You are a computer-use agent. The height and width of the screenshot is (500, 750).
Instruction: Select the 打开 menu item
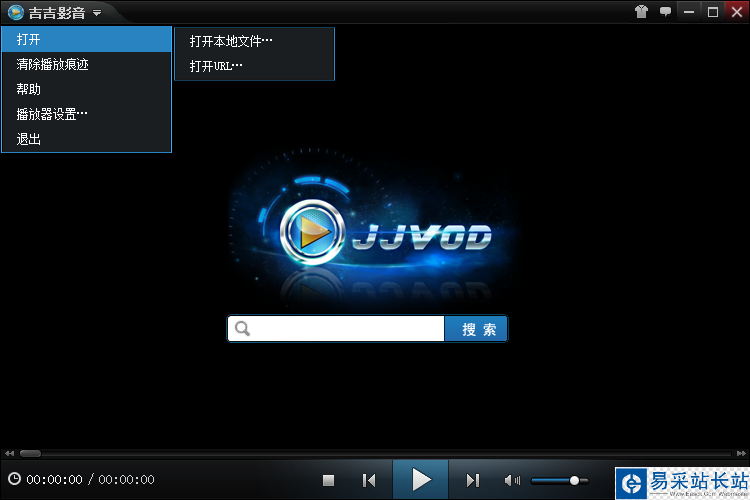point(87,39)
